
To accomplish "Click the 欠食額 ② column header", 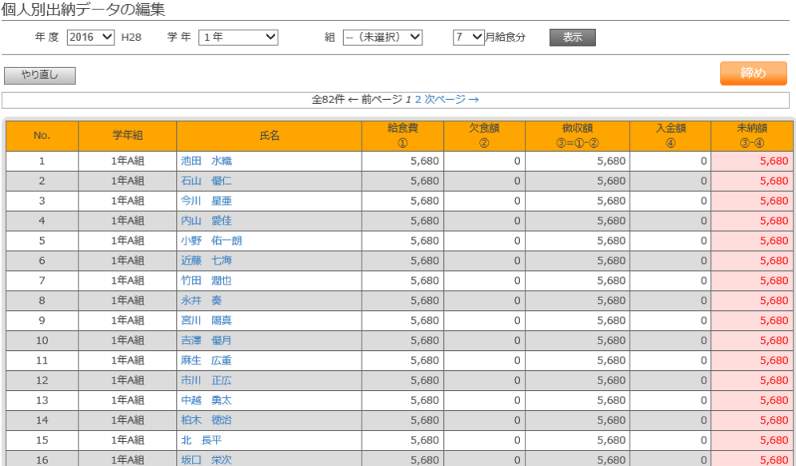I will tap(484, 136).
